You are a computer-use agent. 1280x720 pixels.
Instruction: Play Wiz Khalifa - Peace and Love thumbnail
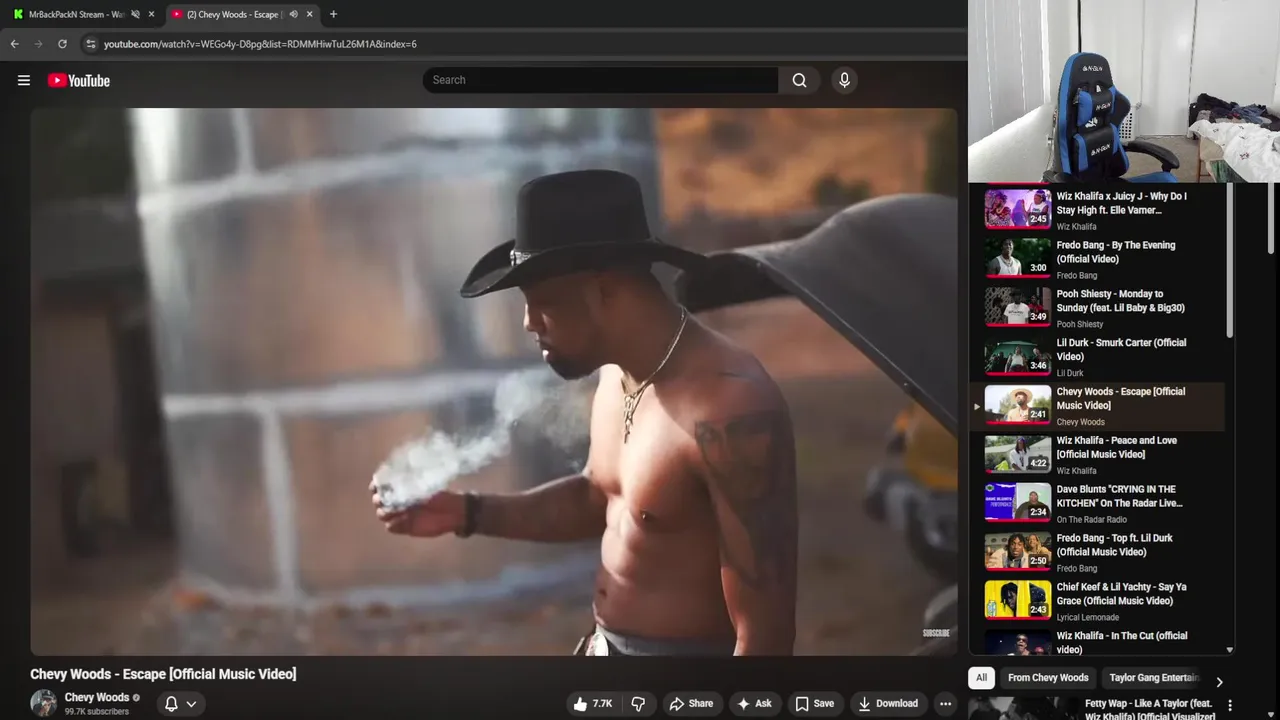[x=1018, y=453]
